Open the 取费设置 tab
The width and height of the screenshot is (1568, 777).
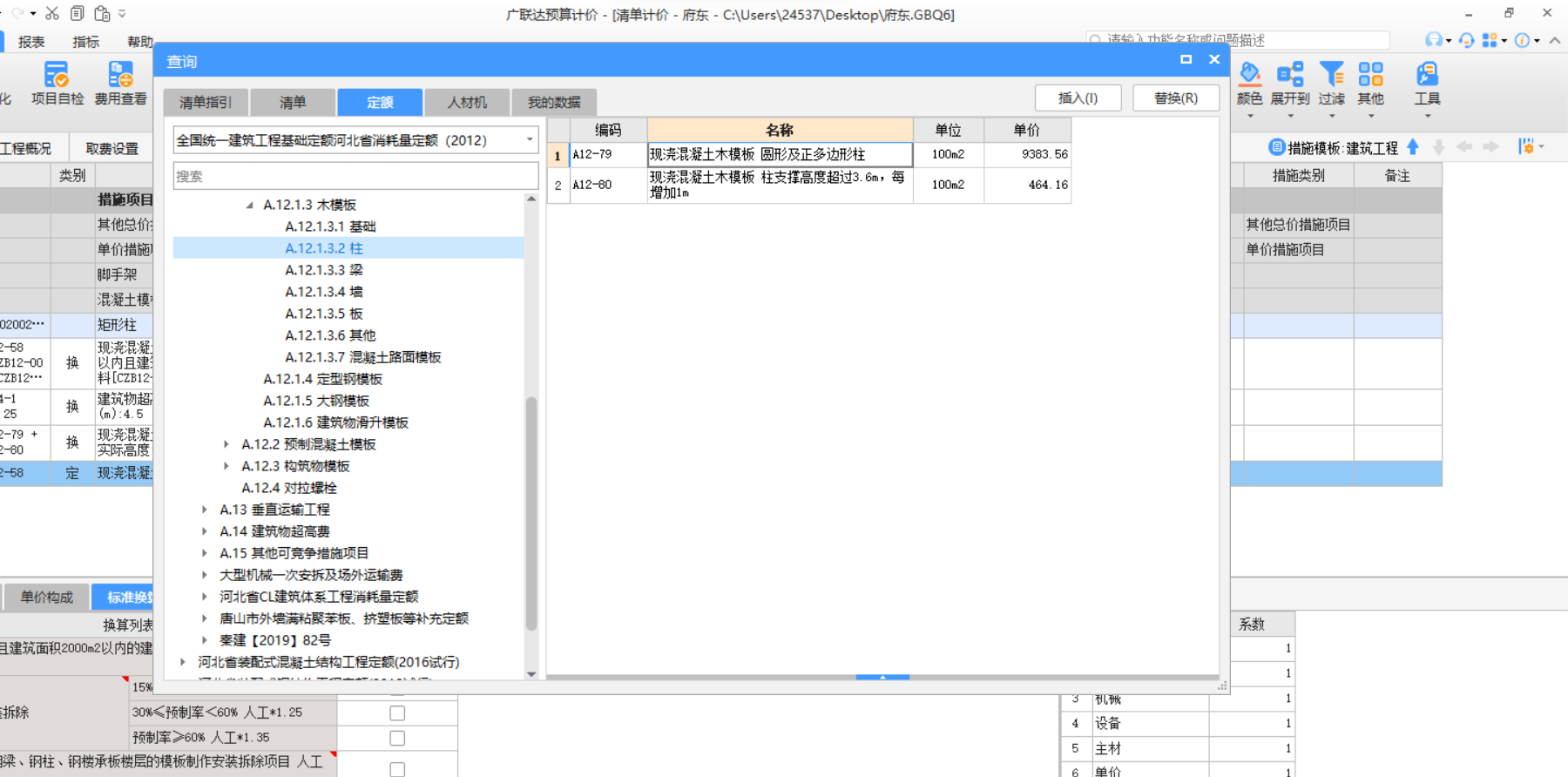click(x=112, y=148)
